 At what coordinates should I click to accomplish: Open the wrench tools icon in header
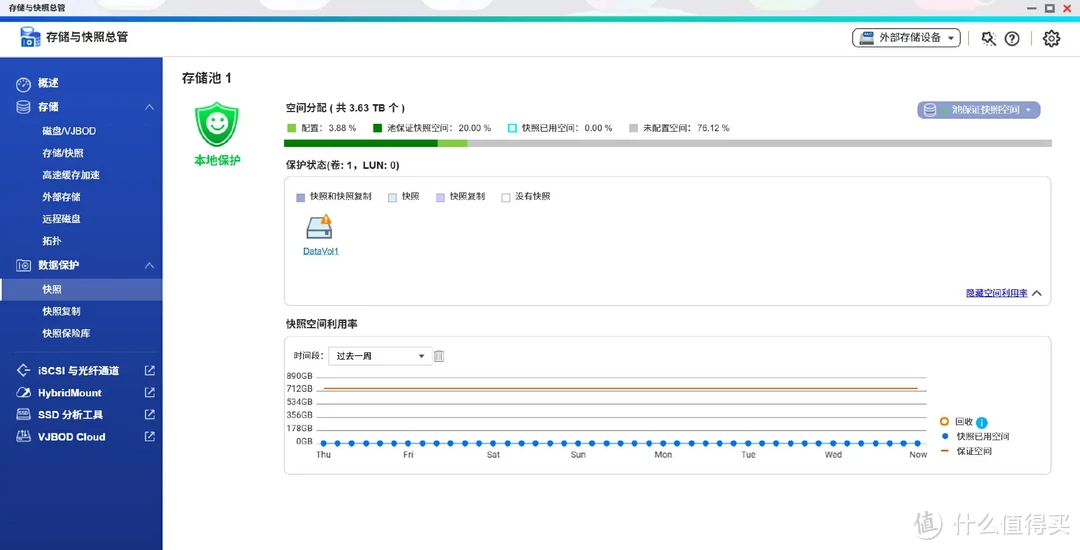[988, 38]
